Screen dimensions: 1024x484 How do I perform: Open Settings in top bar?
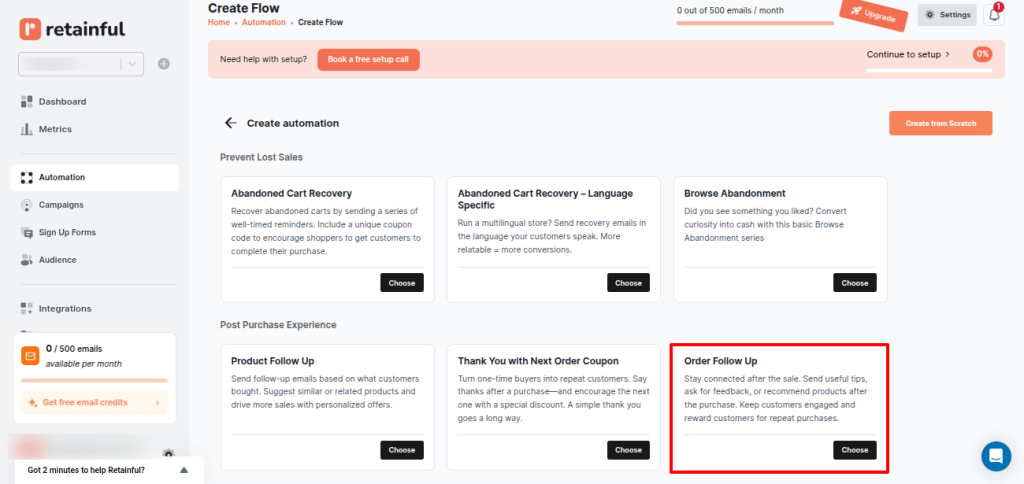(947, 15)
